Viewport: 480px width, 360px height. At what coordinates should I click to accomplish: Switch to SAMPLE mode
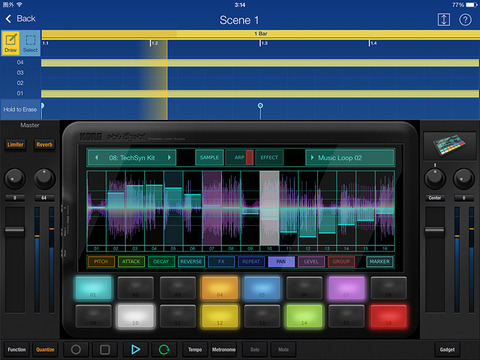click(209, 157)
